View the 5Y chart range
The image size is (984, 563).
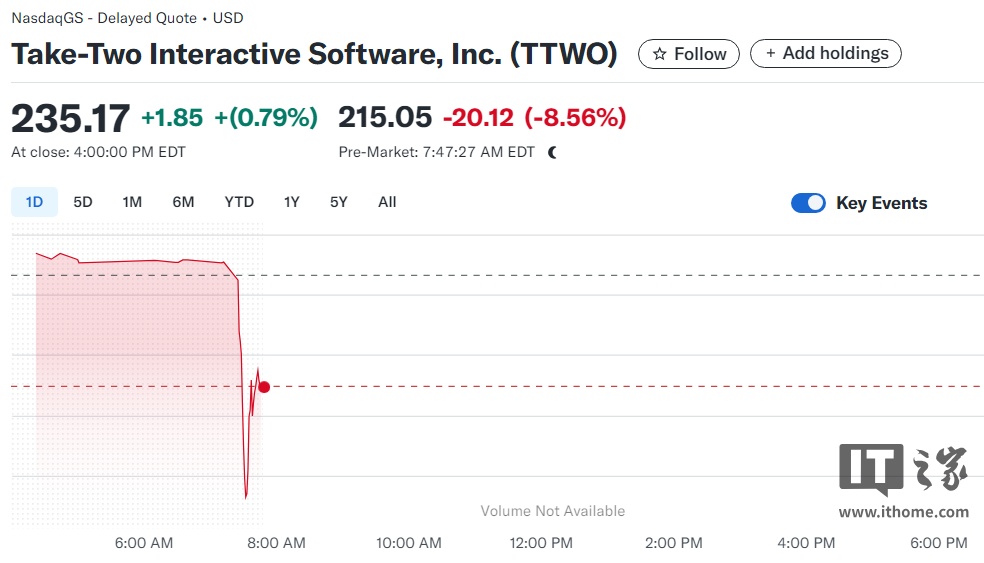pyautogui.click(x=338, y=202)
